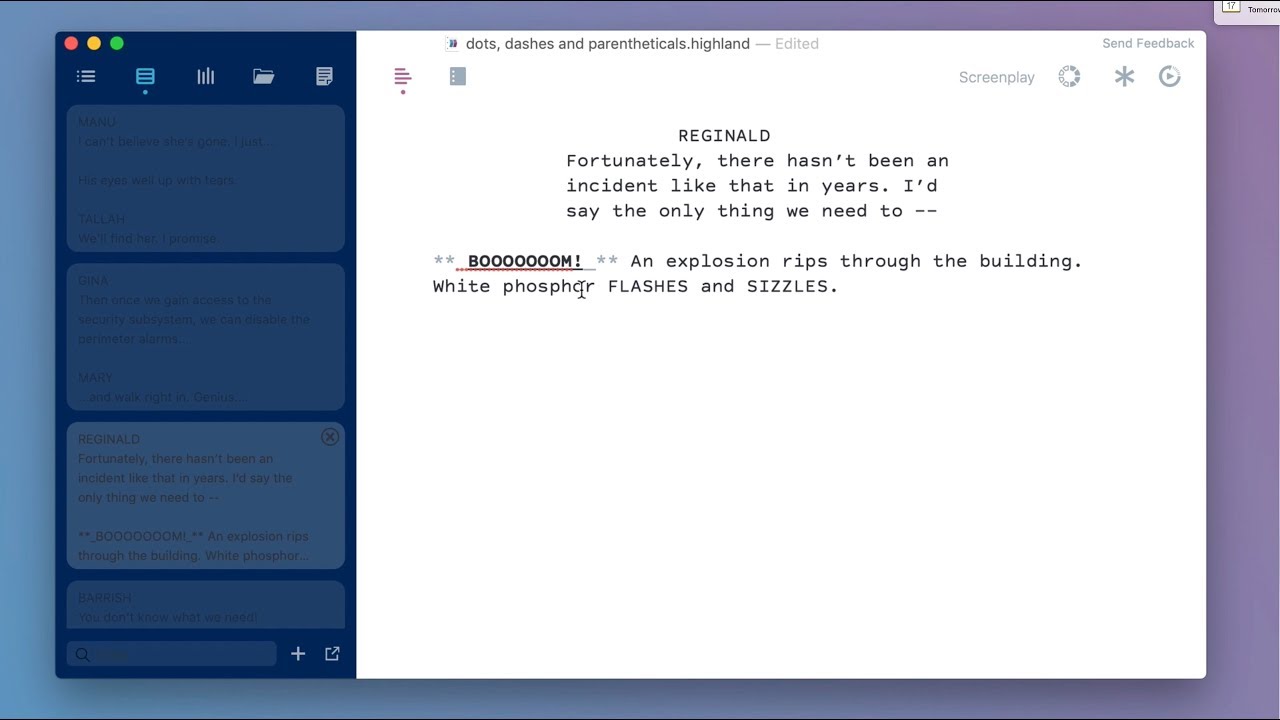Open the Scratchpad notes icon in sidebar

(324, 76)
